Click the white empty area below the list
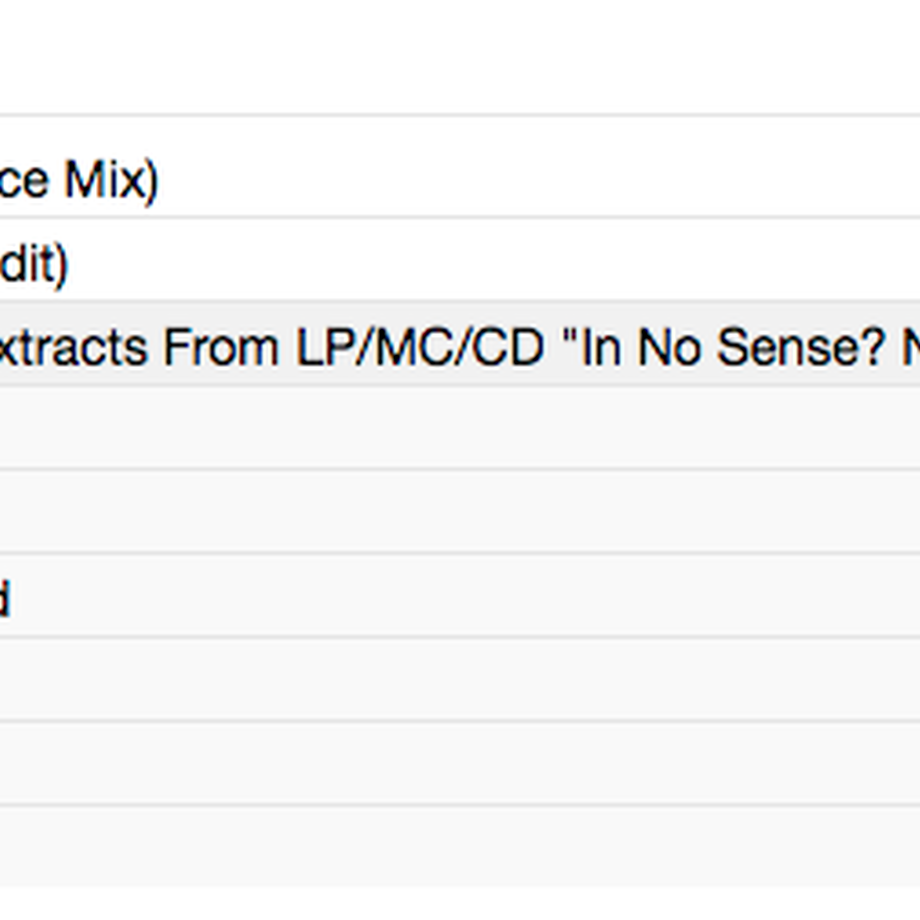920x920 pixels. tap(460, 904)
